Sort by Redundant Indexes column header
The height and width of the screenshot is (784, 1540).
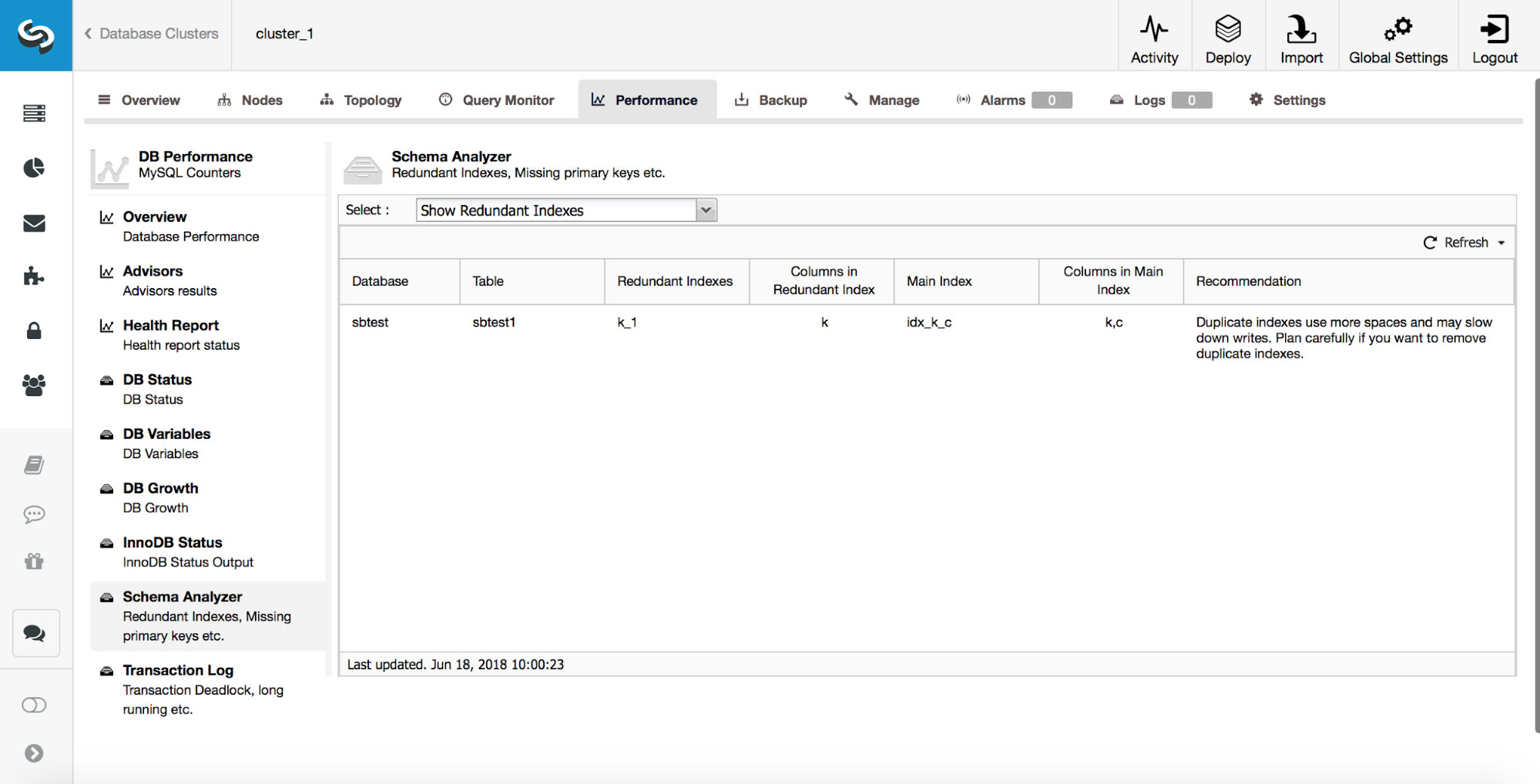[x=677, y=281]
